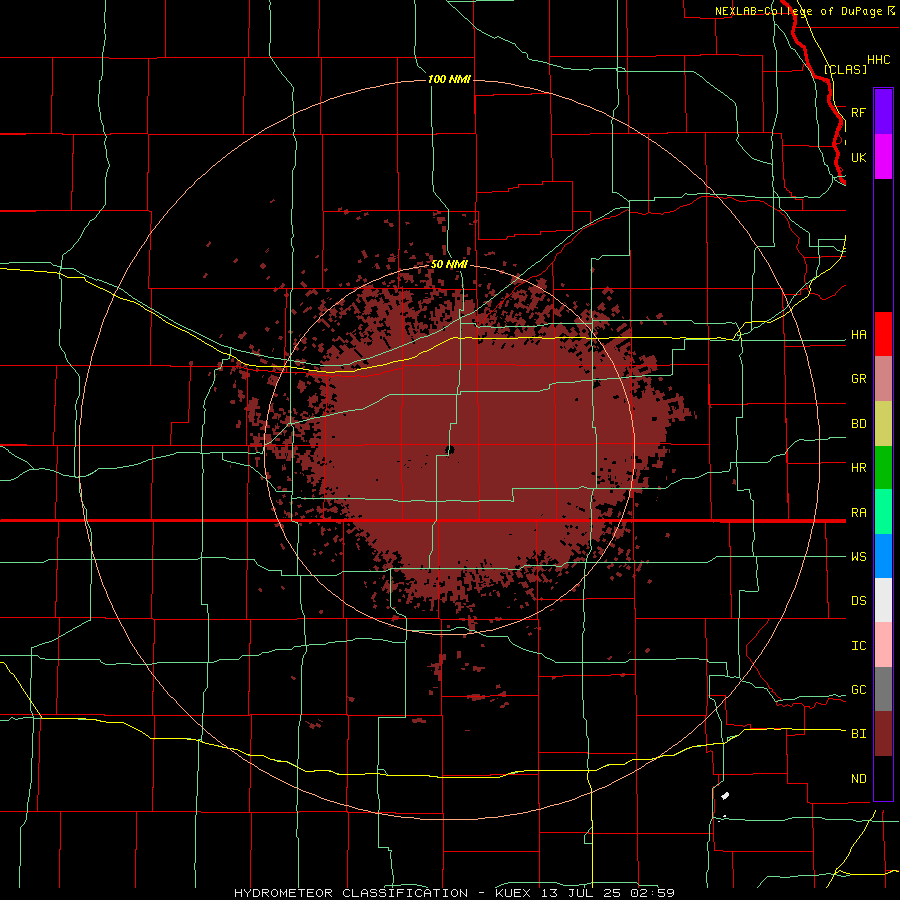Screen dimensions: 900x900
Task: Click the RA legend label
Action: coord(858,512)
